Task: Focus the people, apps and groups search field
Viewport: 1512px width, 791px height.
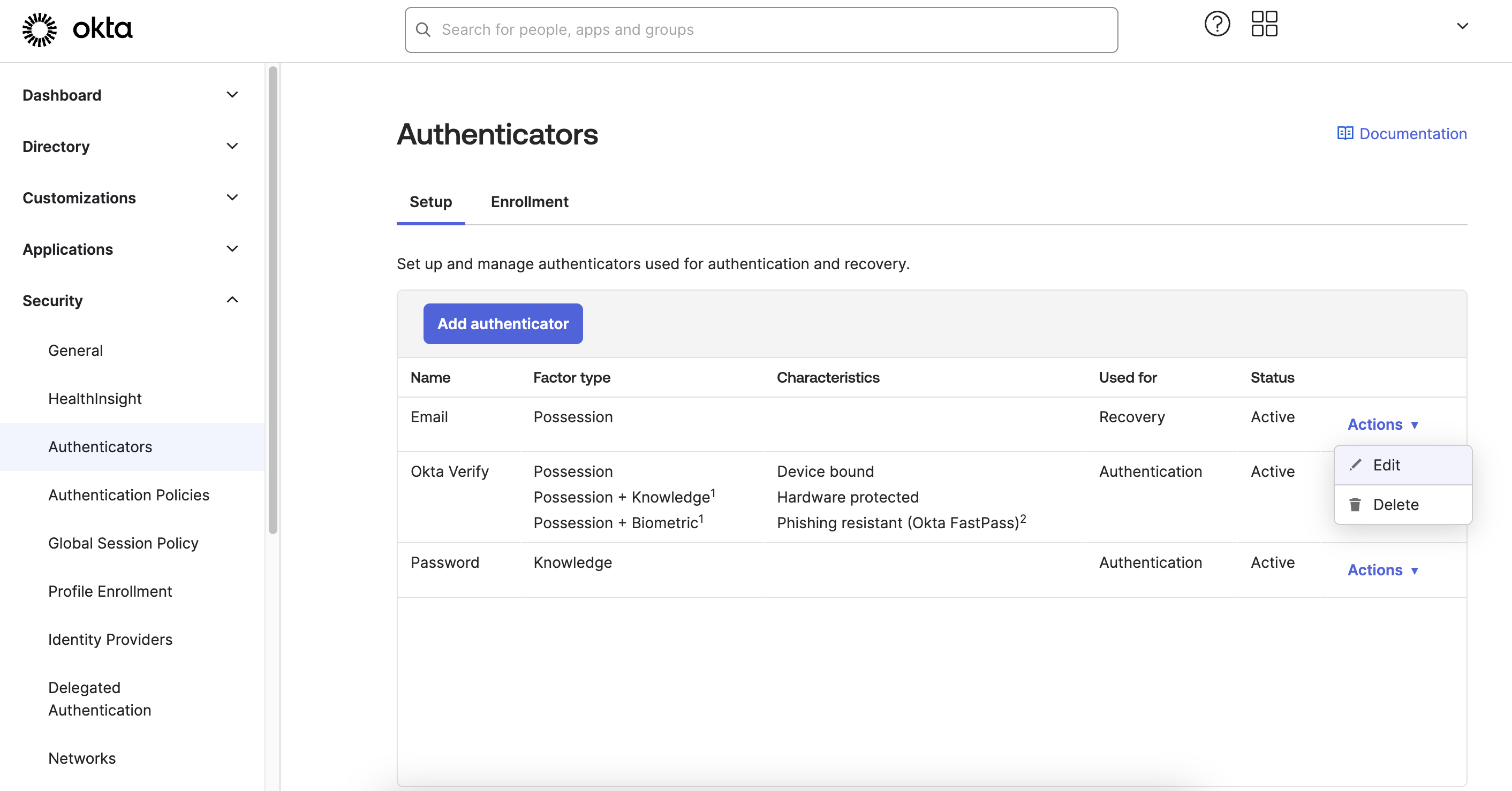Action: tap(761, 30)
